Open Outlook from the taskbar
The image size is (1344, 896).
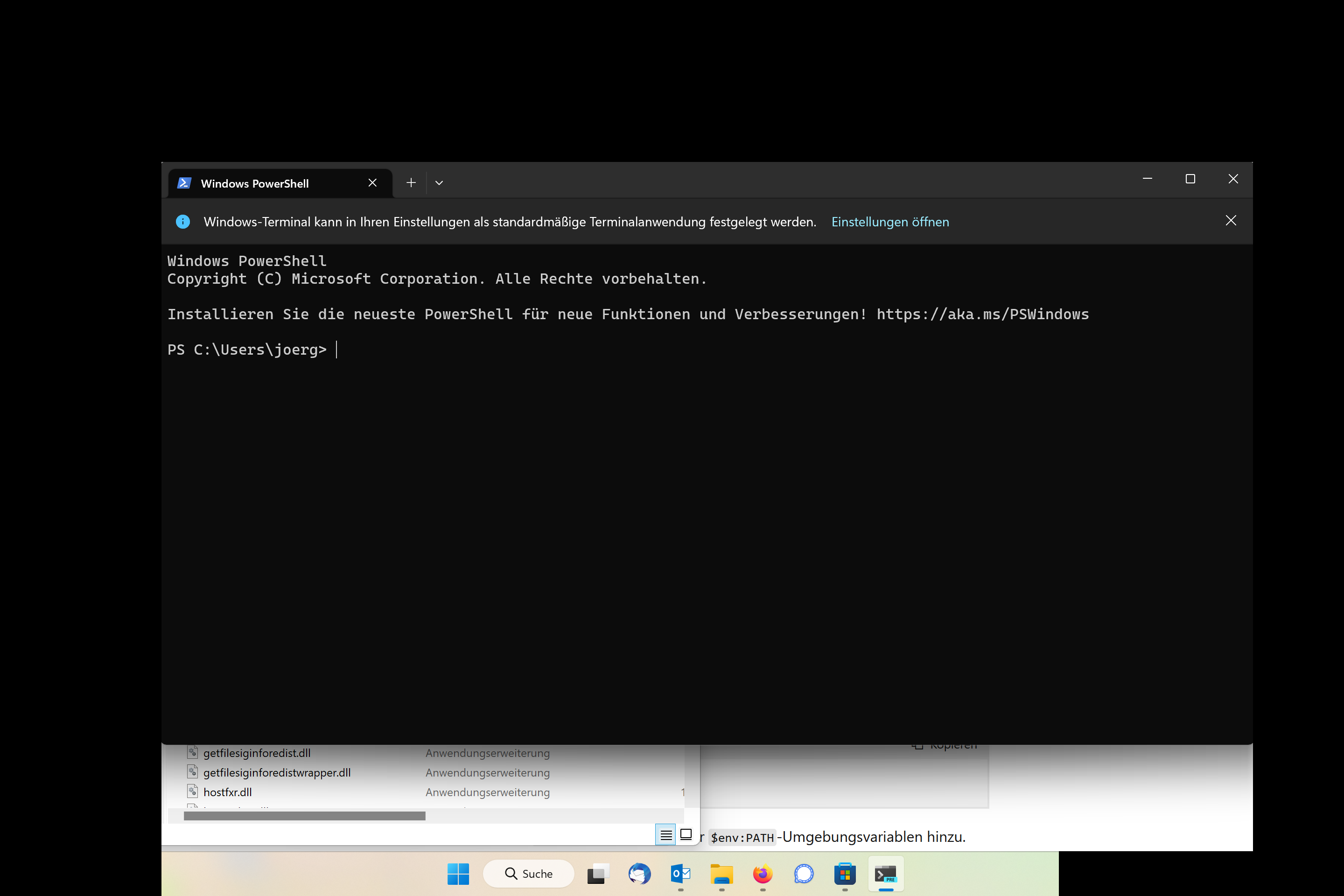point(680,874)
